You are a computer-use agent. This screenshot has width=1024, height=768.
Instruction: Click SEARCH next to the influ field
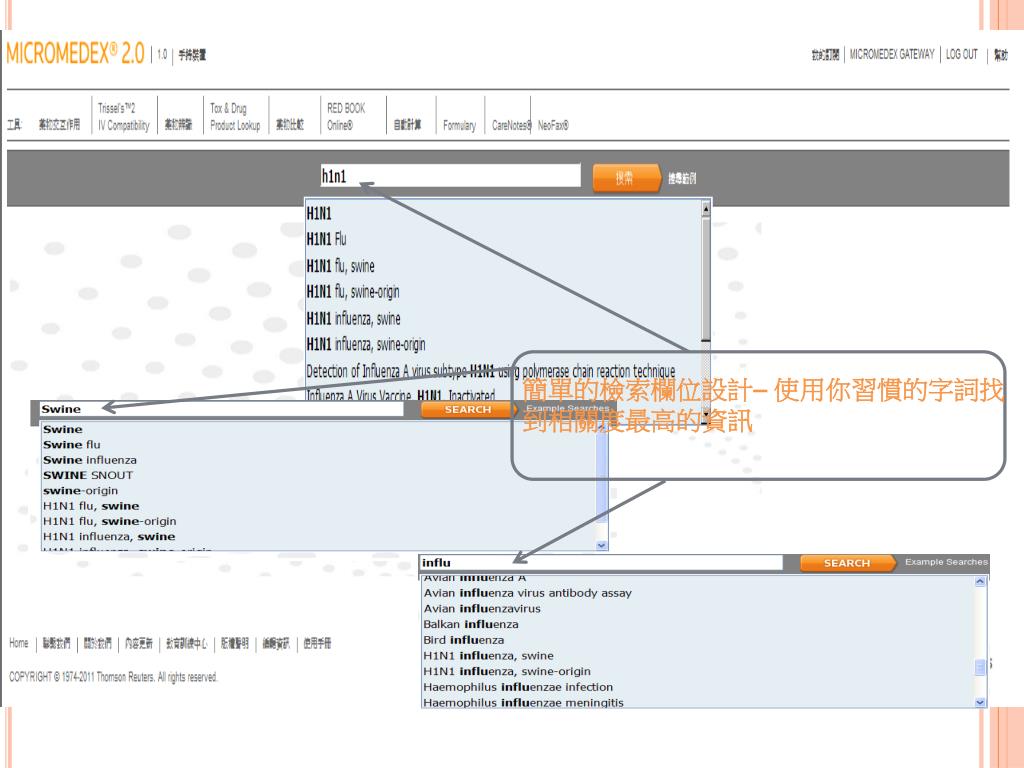847,563
